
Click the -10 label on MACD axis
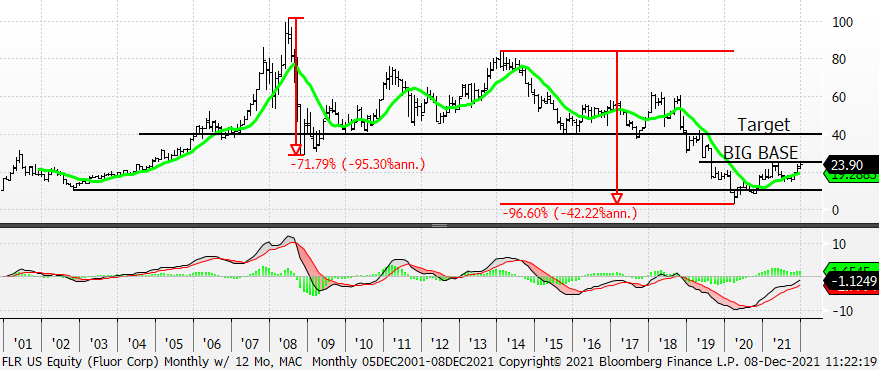tap(843, 311)
